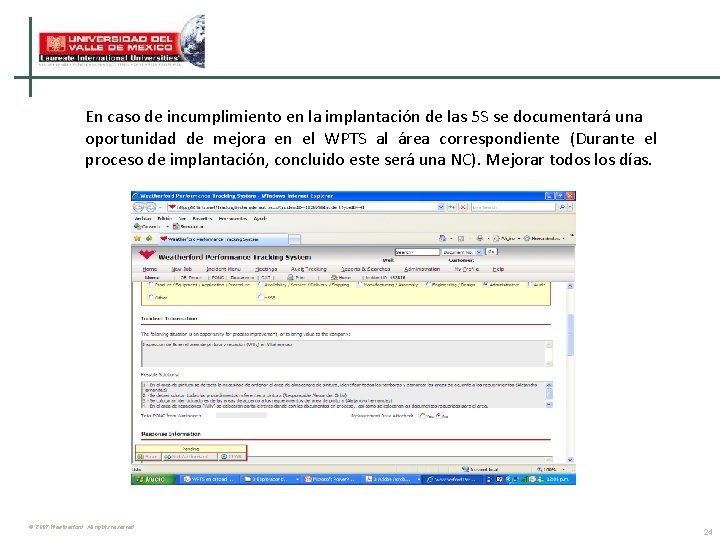The width and height of the screenshot is (720, 540).
Task: Open Reports & Searches navigation link
Action: click(x=366, y=269)
